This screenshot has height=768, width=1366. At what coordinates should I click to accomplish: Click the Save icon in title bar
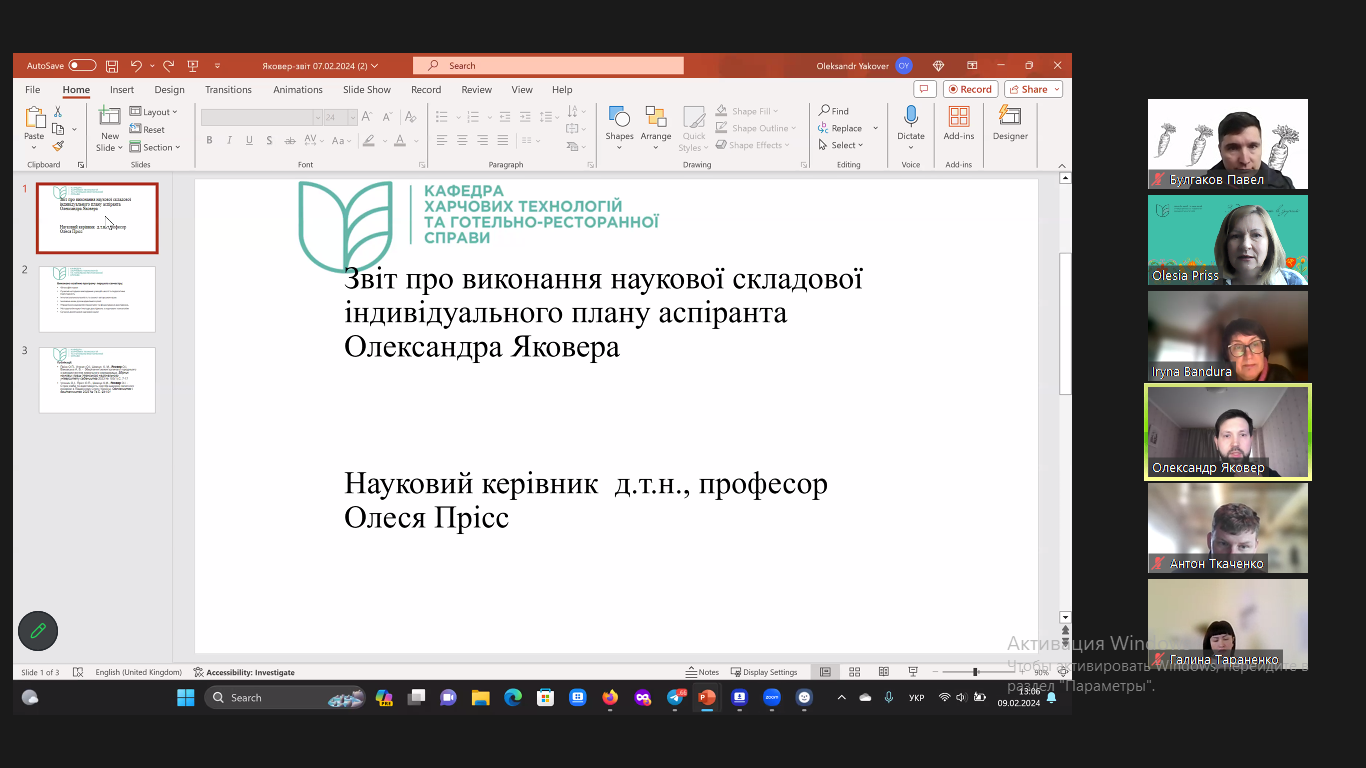click(112, 66)
